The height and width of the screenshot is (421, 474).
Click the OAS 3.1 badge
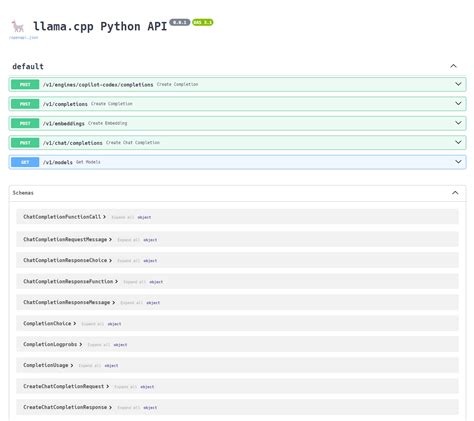pyautogui.click(x=203, y=22)
